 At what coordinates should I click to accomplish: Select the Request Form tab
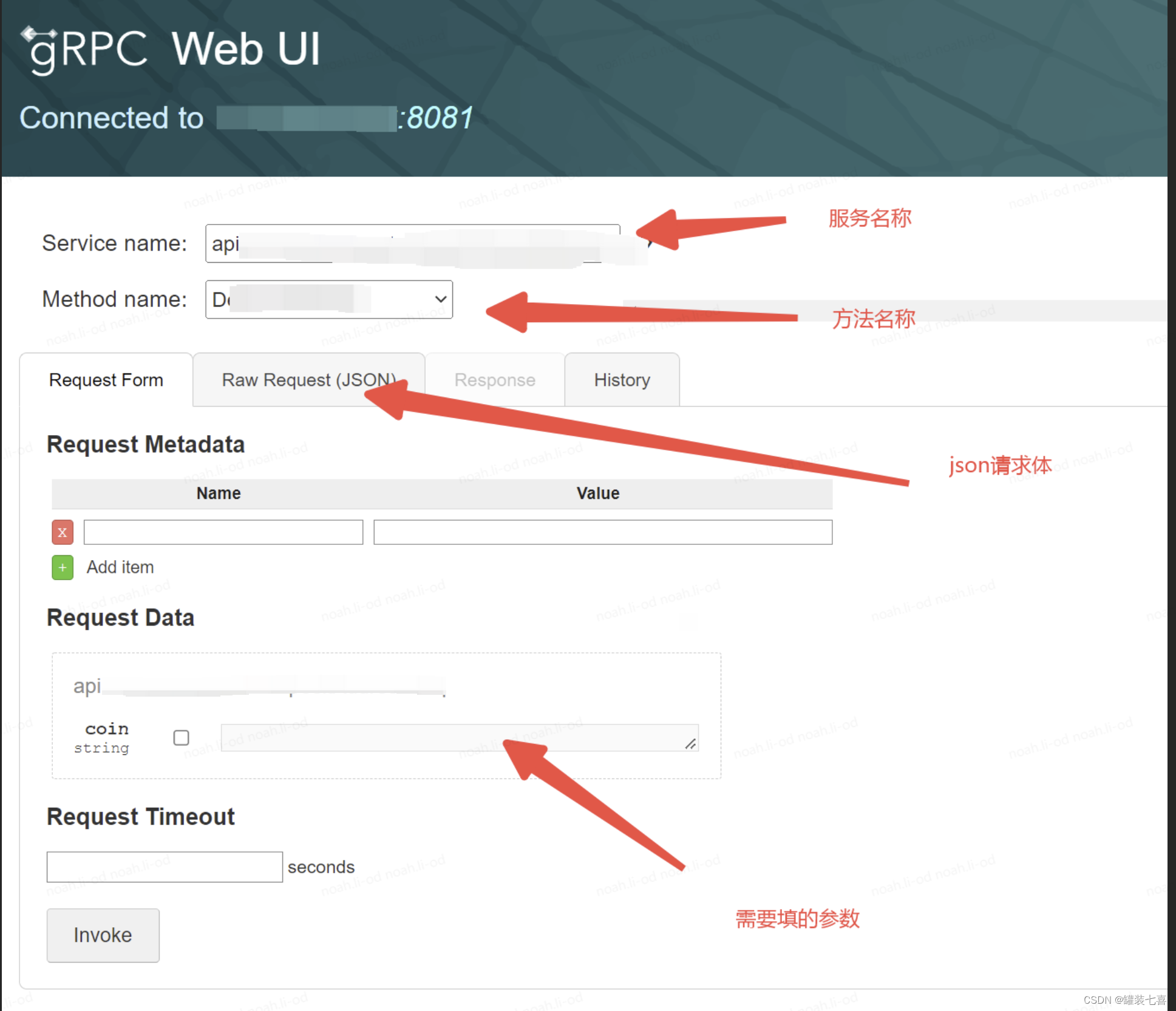(106, 380)
